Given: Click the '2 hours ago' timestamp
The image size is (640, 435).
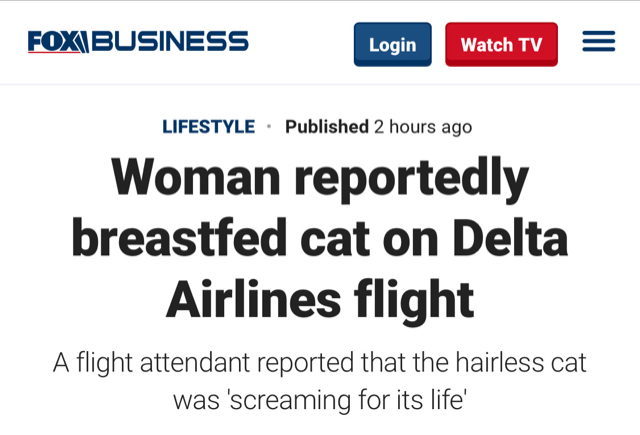Looking at the screenshot, I should (x=423, y=127).
